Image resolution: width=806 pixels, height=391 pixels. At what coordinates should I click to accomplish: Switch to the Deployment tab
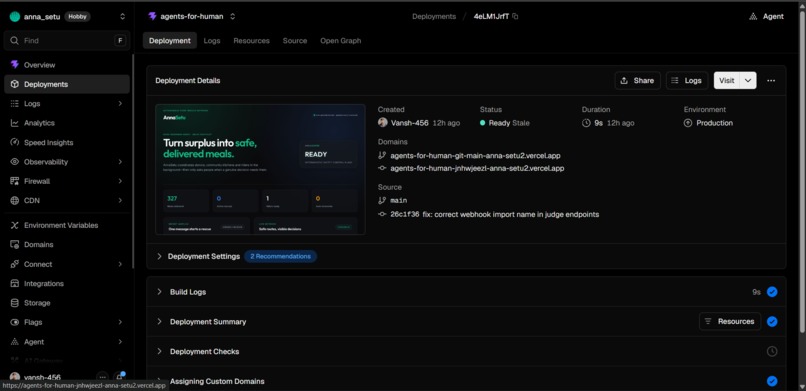170,41
